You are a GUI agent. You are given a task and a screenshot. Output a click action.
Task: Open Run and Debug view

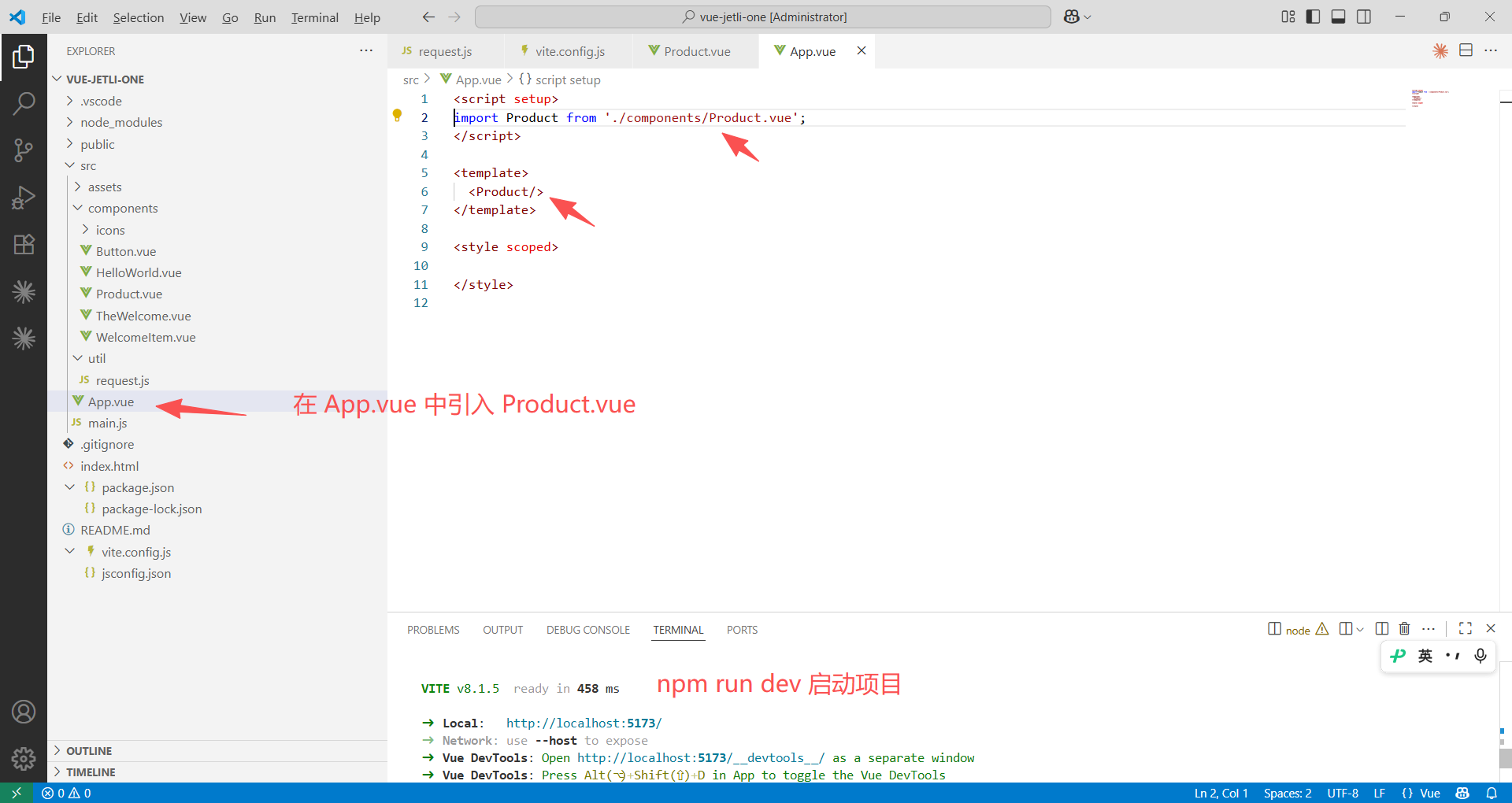[24, 197]
